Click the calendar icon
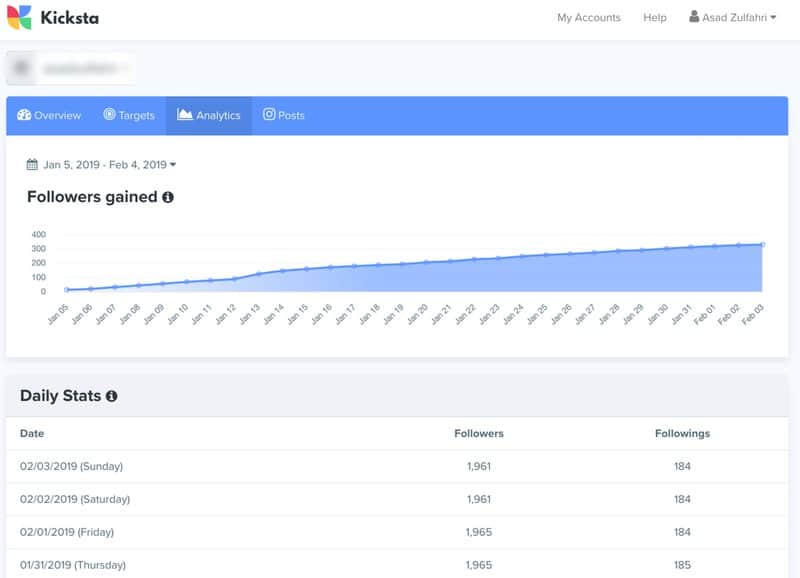800x578 pixels. tap(32, 164)
